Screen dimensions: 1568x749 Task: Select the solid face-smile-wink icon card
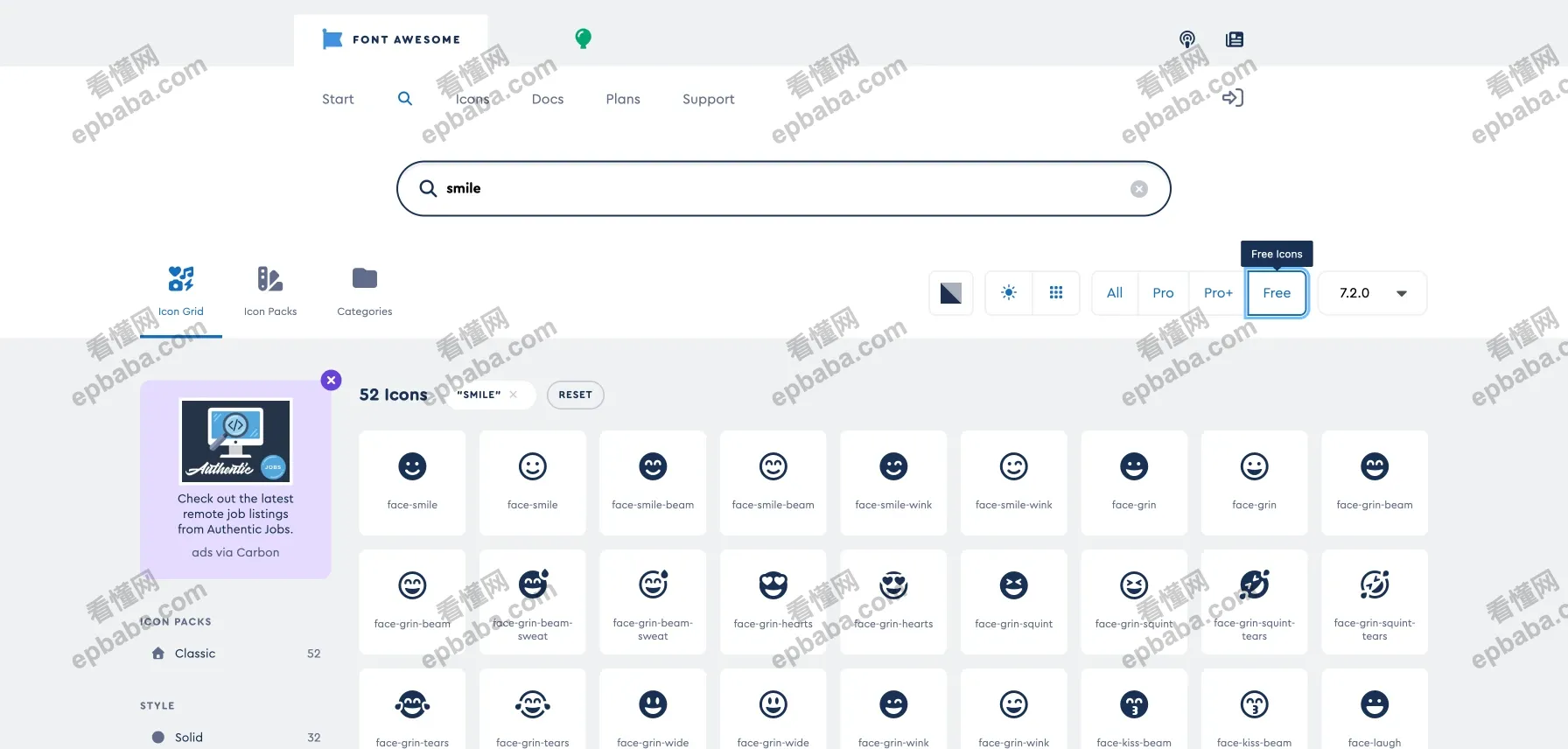pos(893,482)
